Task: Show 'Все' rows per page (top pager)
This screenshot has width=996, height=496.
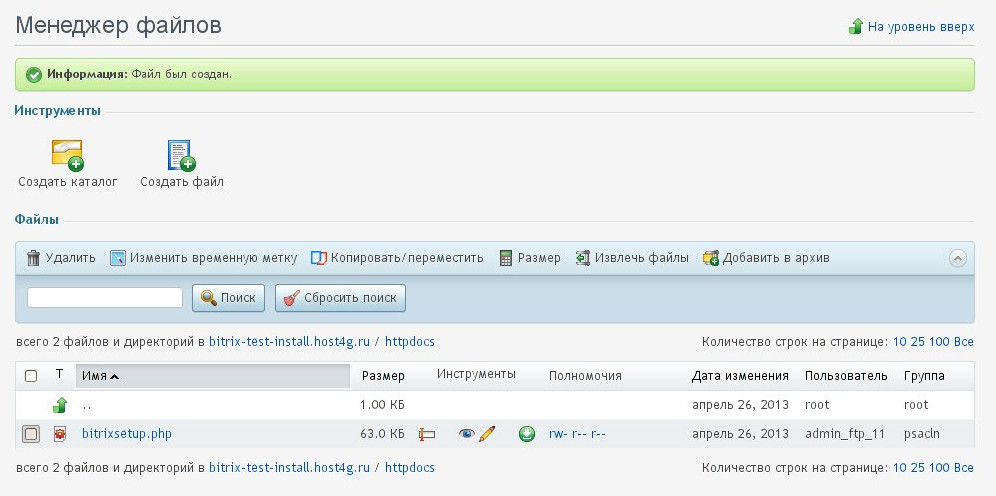Action: pyautogui.click(x=964, y=342)
